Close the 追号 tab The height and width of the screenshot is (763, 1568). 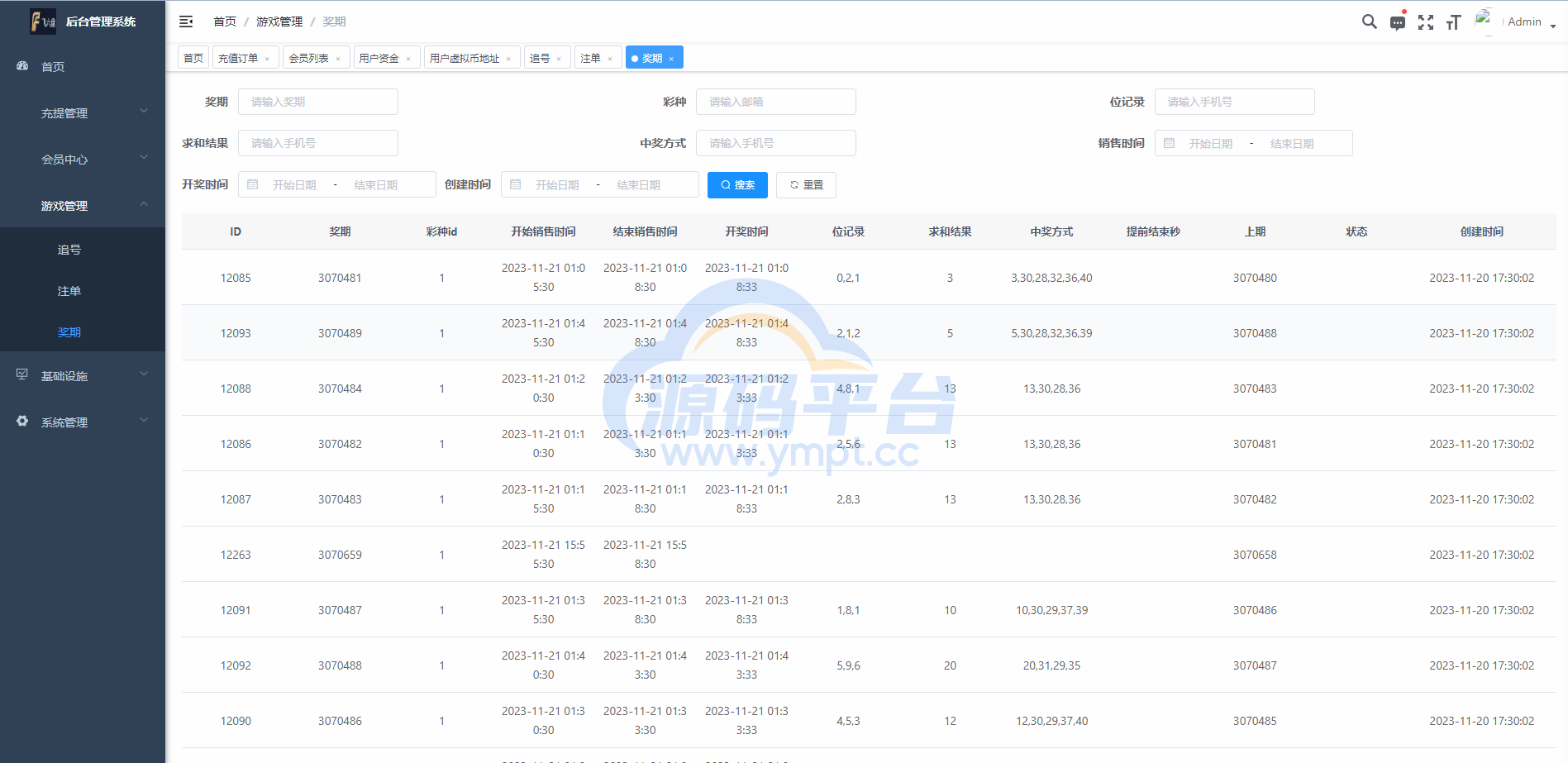(559, 59)
